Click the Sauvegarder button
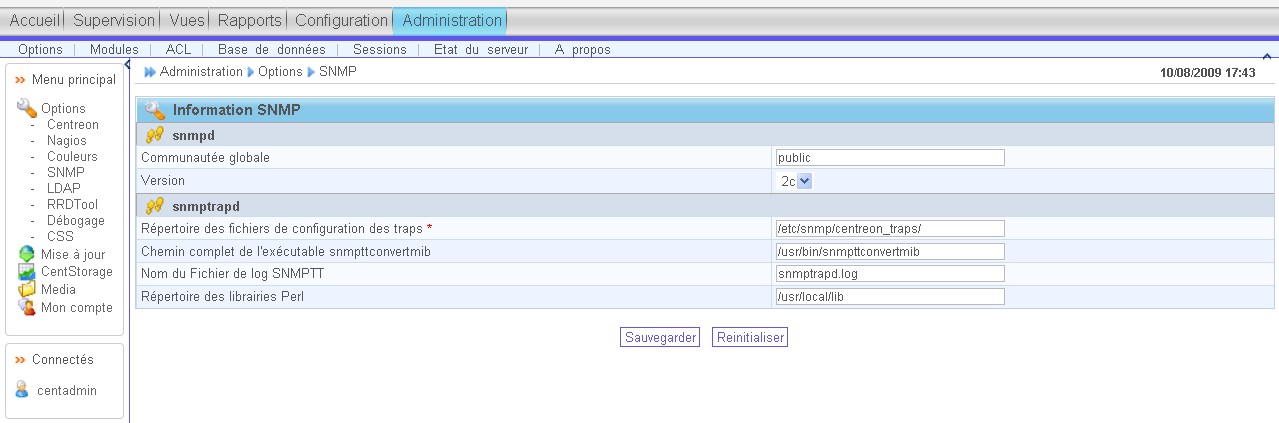The width and height of the screenshot is (1279, 423). pyautogui.click(x=660, y=337)
